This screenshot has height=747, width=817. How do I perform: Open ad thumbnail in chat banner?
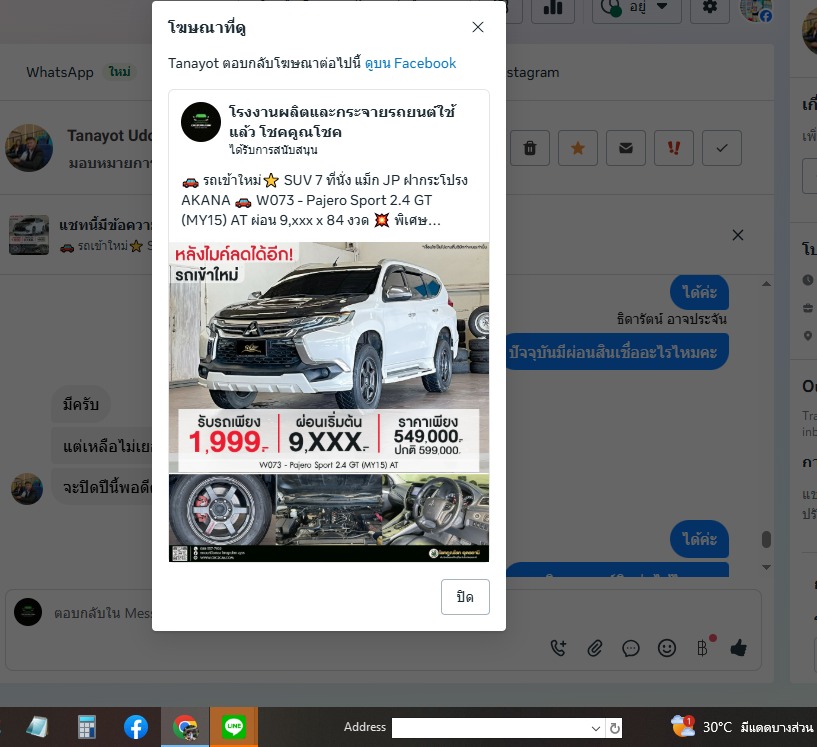pyautogui.click(x=29, y=234)
